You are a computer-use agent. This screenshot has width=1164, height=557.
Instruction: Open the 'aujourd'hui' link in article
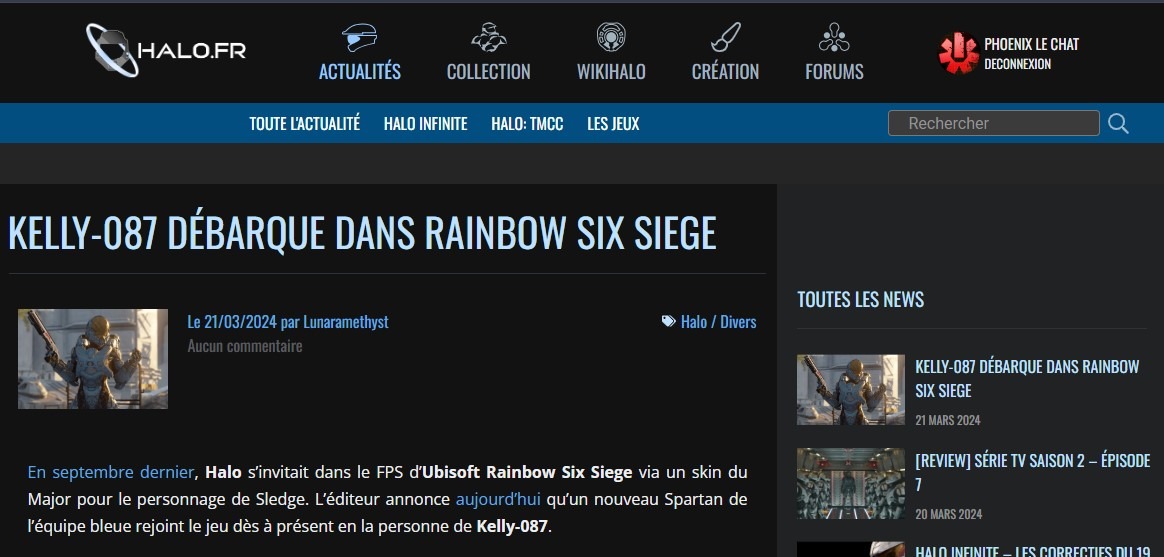point(498,499)
